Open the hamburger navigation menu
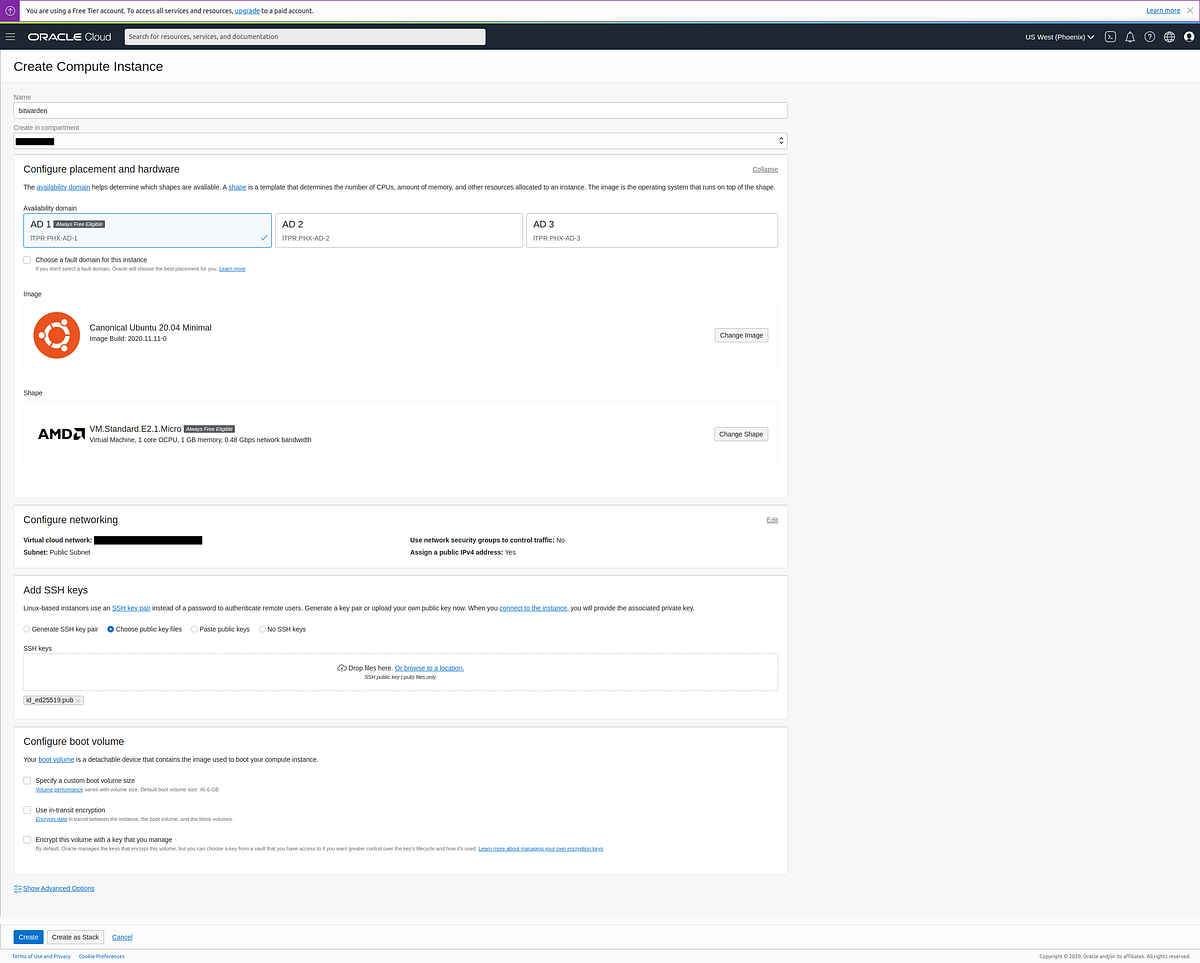1200x963 pixels. click(10, 36)
